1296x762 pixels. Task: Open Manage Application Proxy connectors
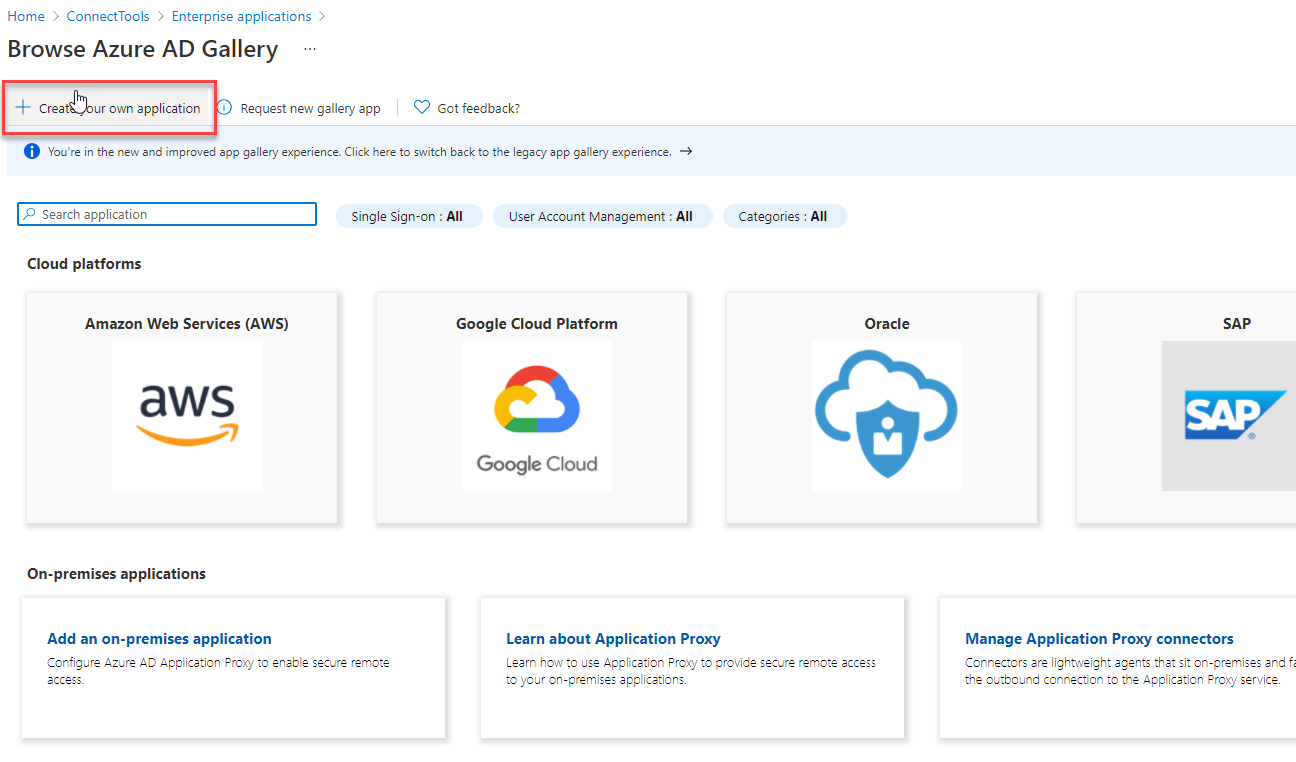(1099, 639)
